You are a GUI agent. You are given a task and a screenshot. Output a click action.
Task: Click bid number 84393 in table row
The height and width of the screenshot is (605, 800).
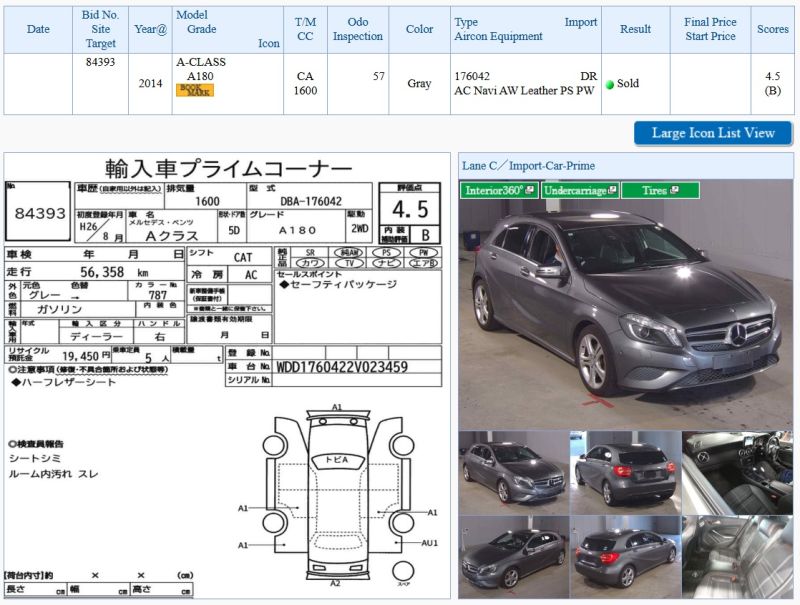coord(101,62)
